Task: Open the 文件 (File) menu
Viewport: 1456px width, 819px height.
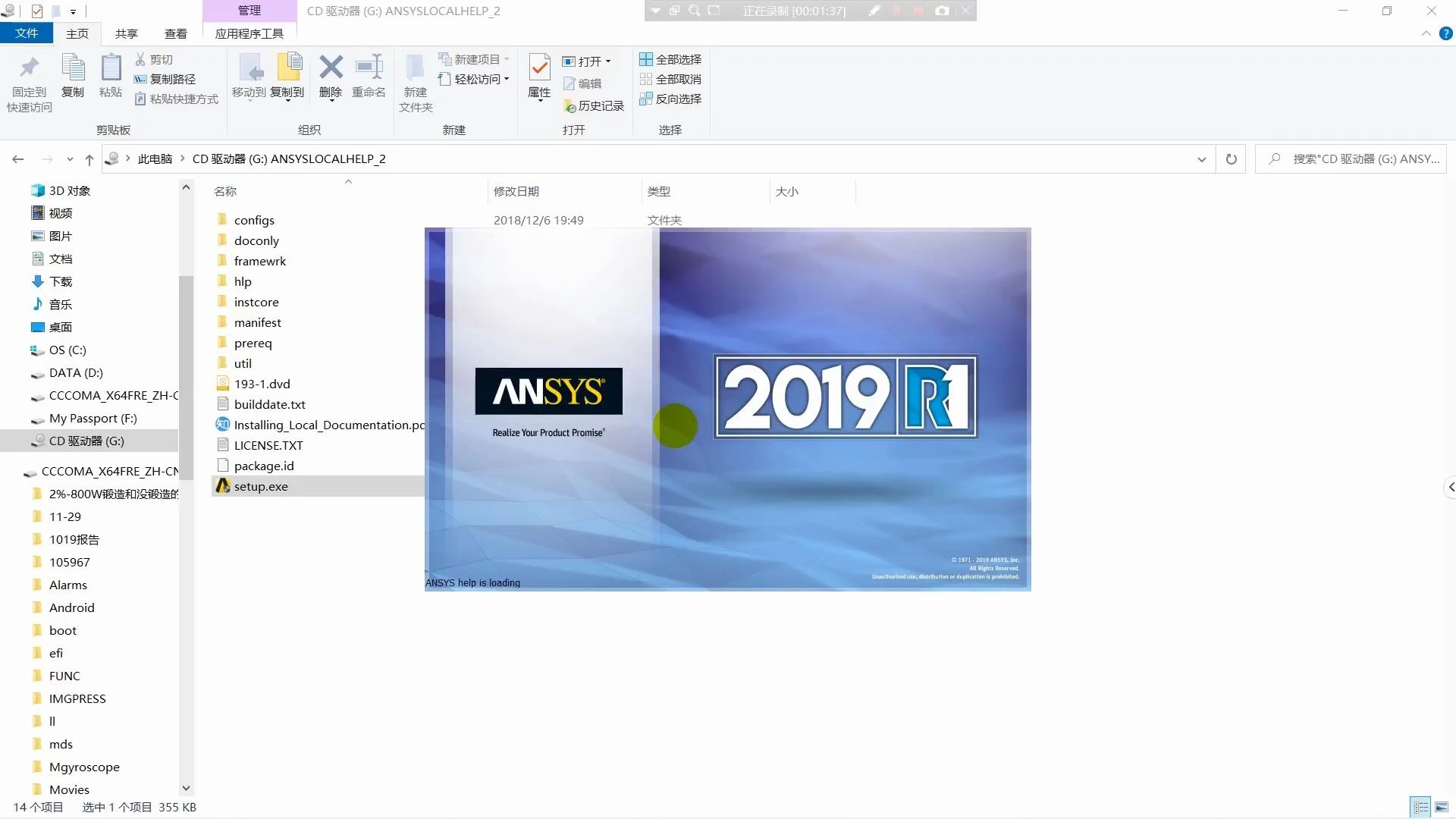Action: (x=27, y=33)
